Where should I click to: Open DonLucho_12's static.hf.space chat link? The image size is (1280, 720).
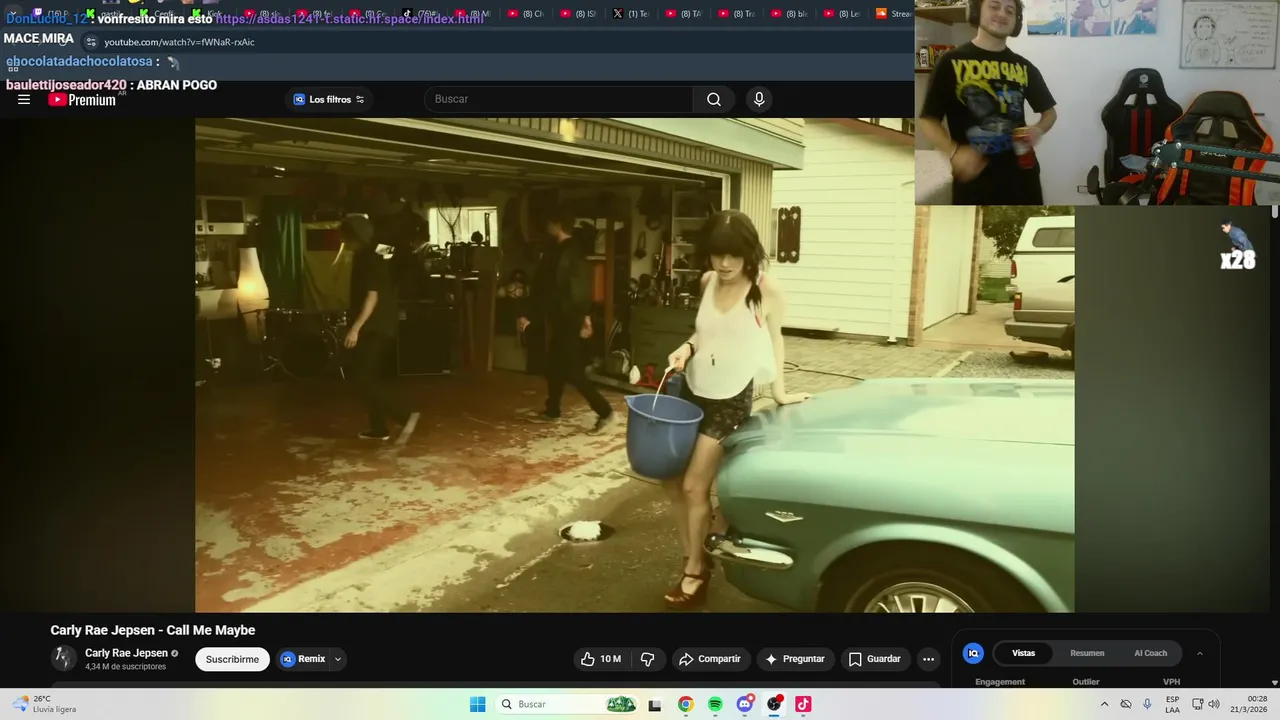[x=350, y=18]
